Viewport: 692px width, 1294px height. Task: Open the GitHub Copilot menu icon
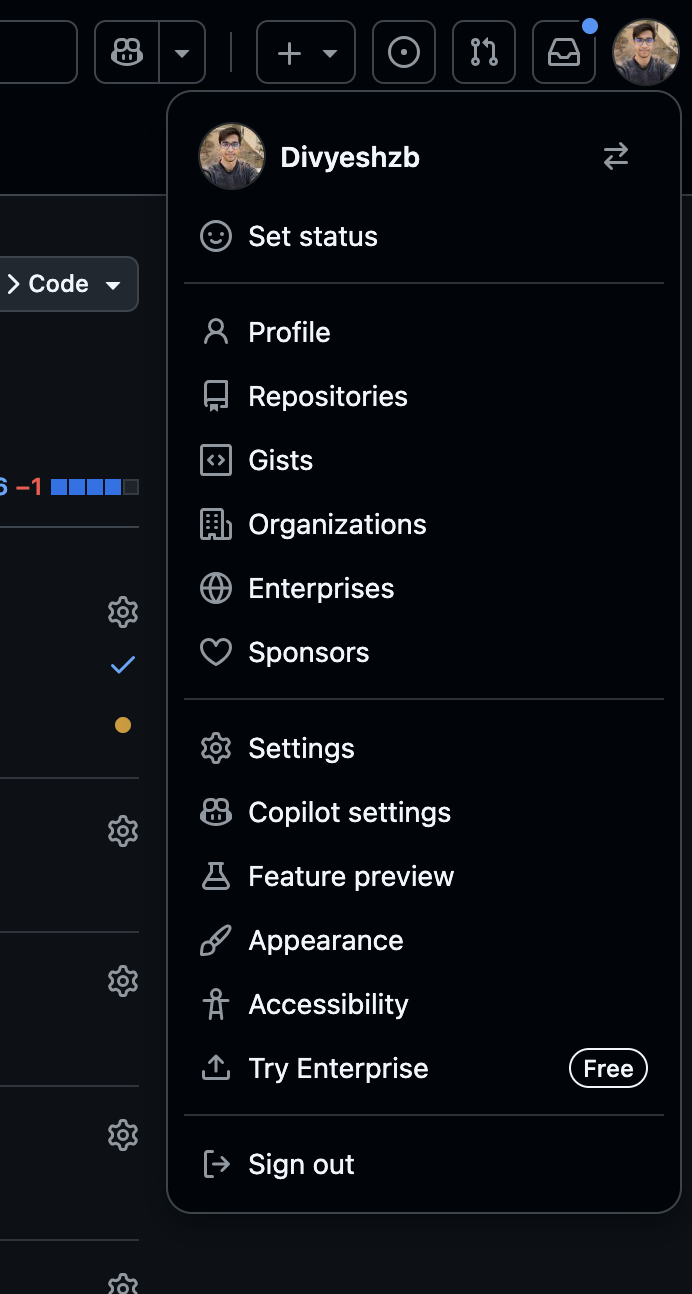tap(126, 51)
